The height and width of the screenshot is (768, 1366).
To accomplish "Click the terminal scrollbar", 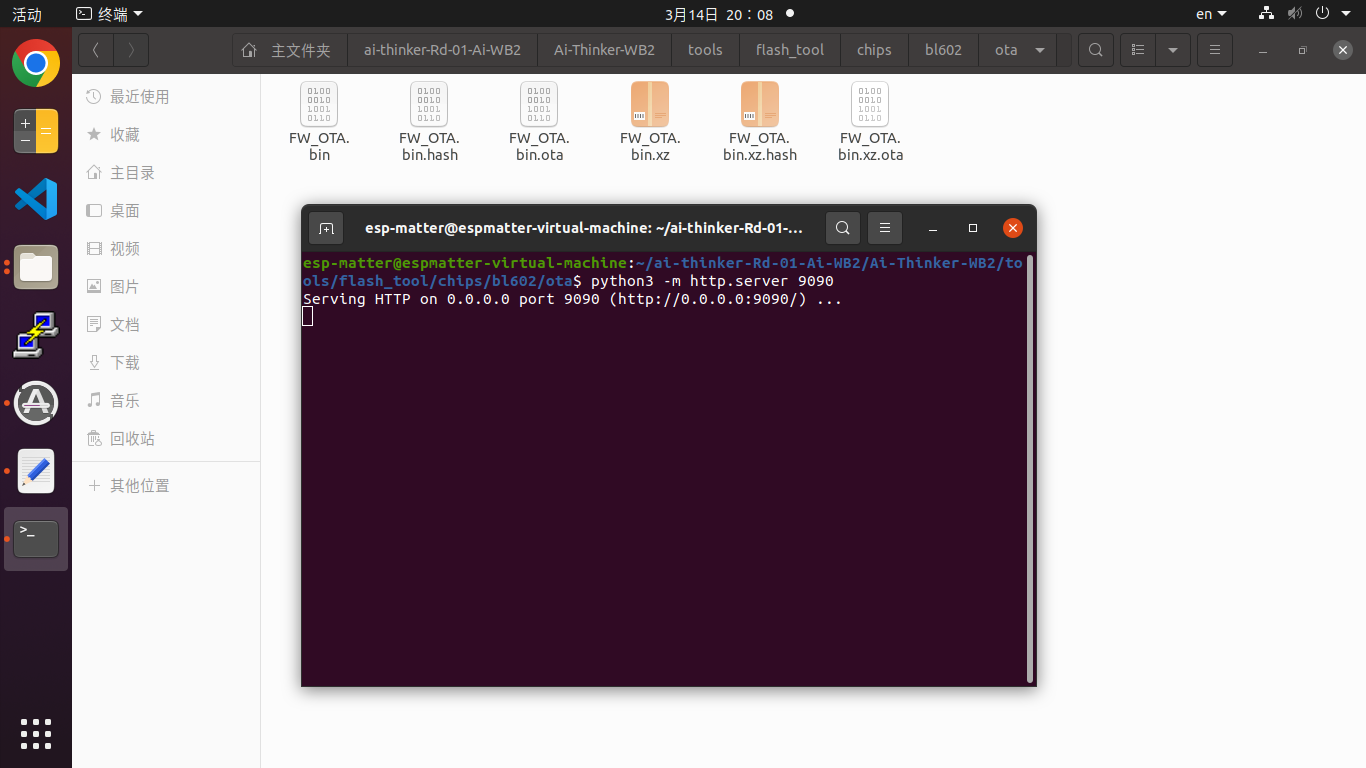I will tap(1030, 468).
